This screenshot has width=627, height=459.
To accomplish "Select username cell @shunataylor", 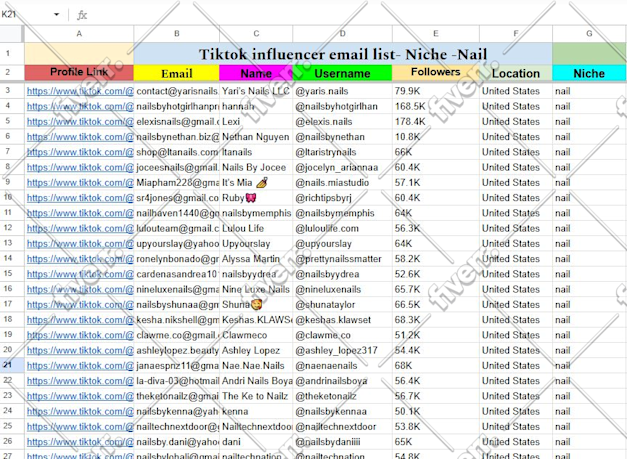I will click(x=342, y=305).
